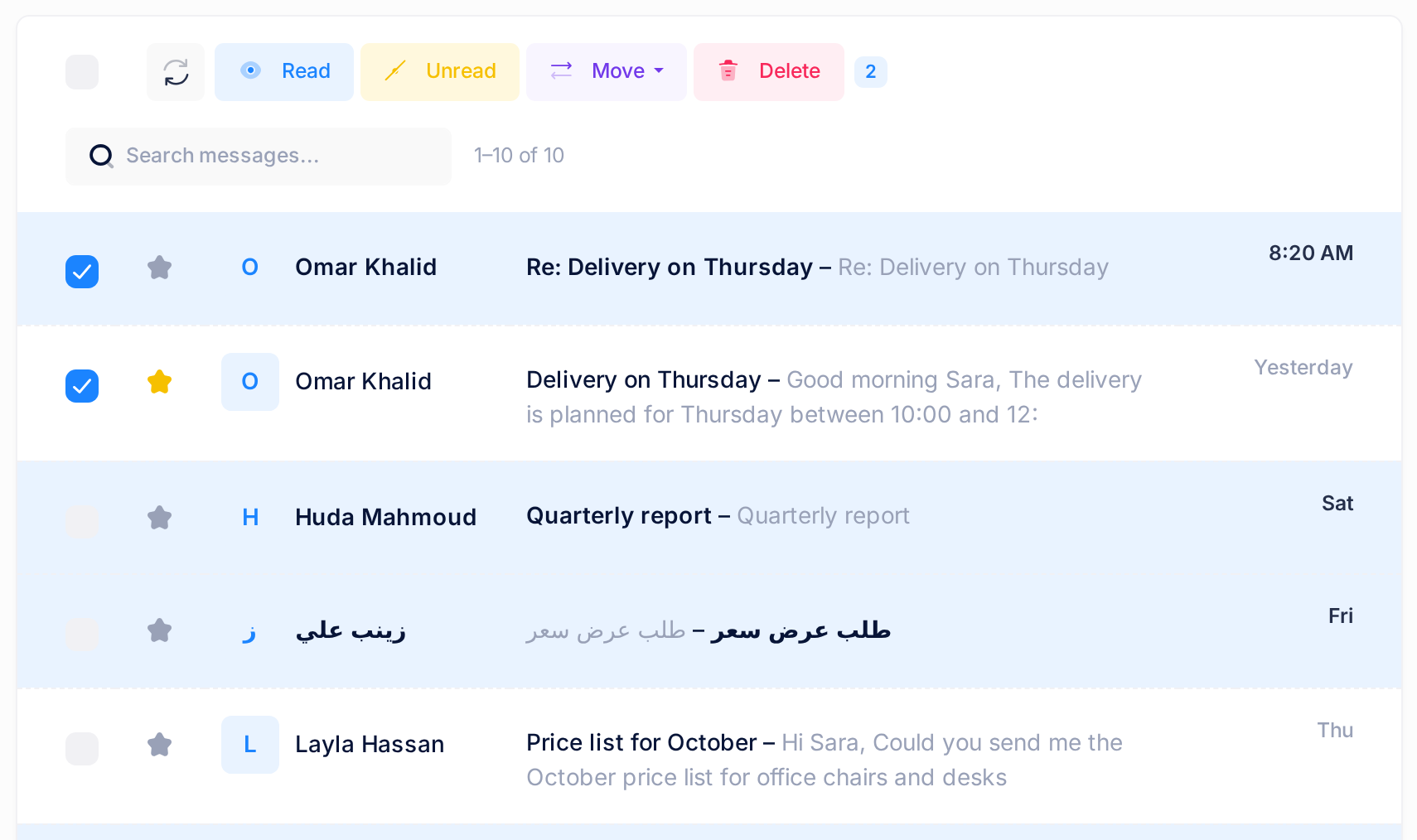Open the Move dropdown menu
1417x840 pixels.
[x=607, y=72]
